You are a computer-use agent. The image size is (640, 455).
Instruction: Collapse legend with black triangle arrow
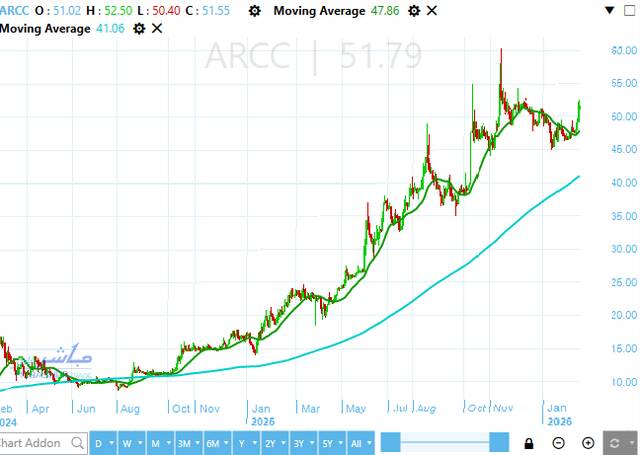coord(610,10)
